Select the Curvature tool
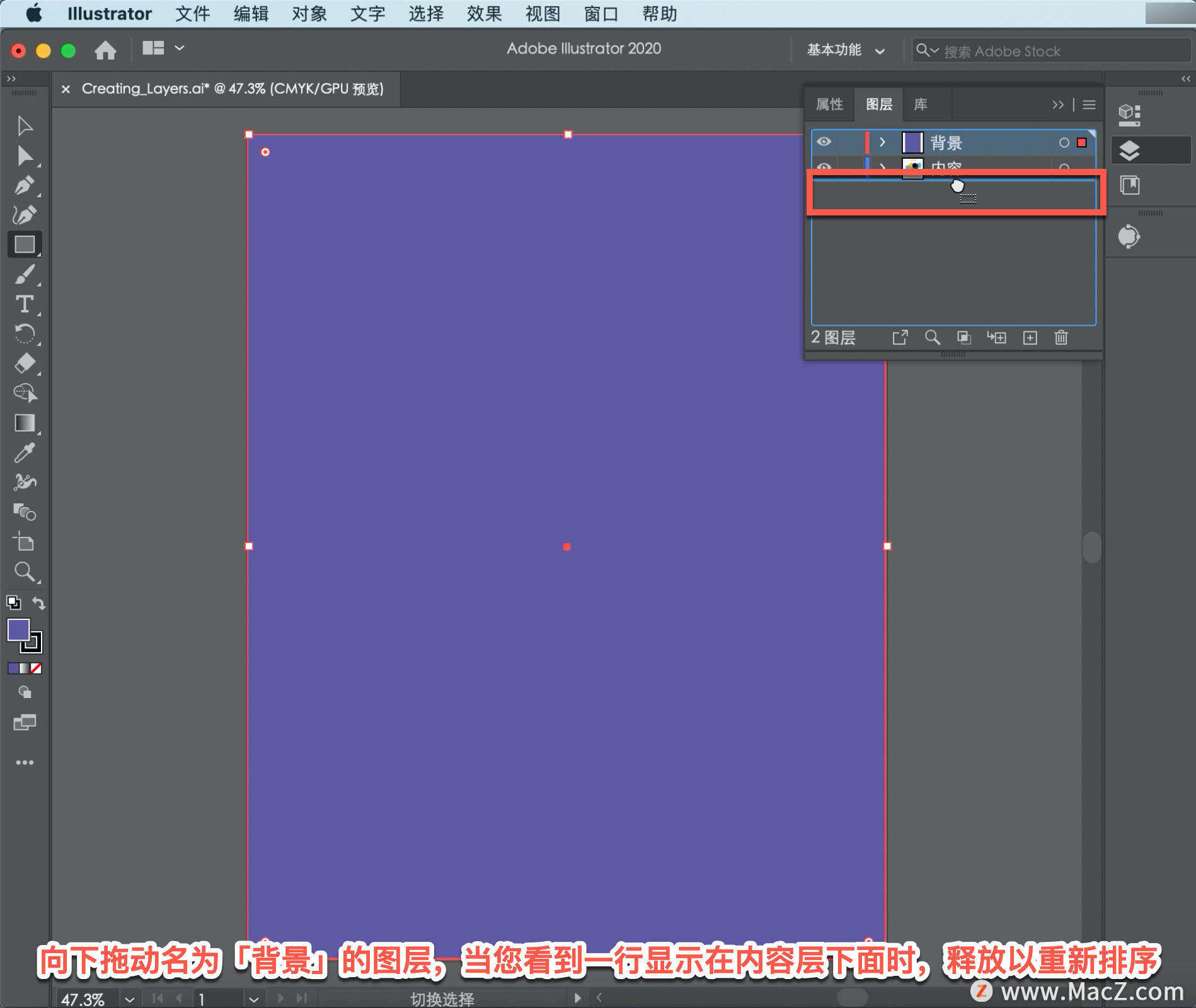This screenshot has height=1008, width=1196. click(x=25, y=215)
